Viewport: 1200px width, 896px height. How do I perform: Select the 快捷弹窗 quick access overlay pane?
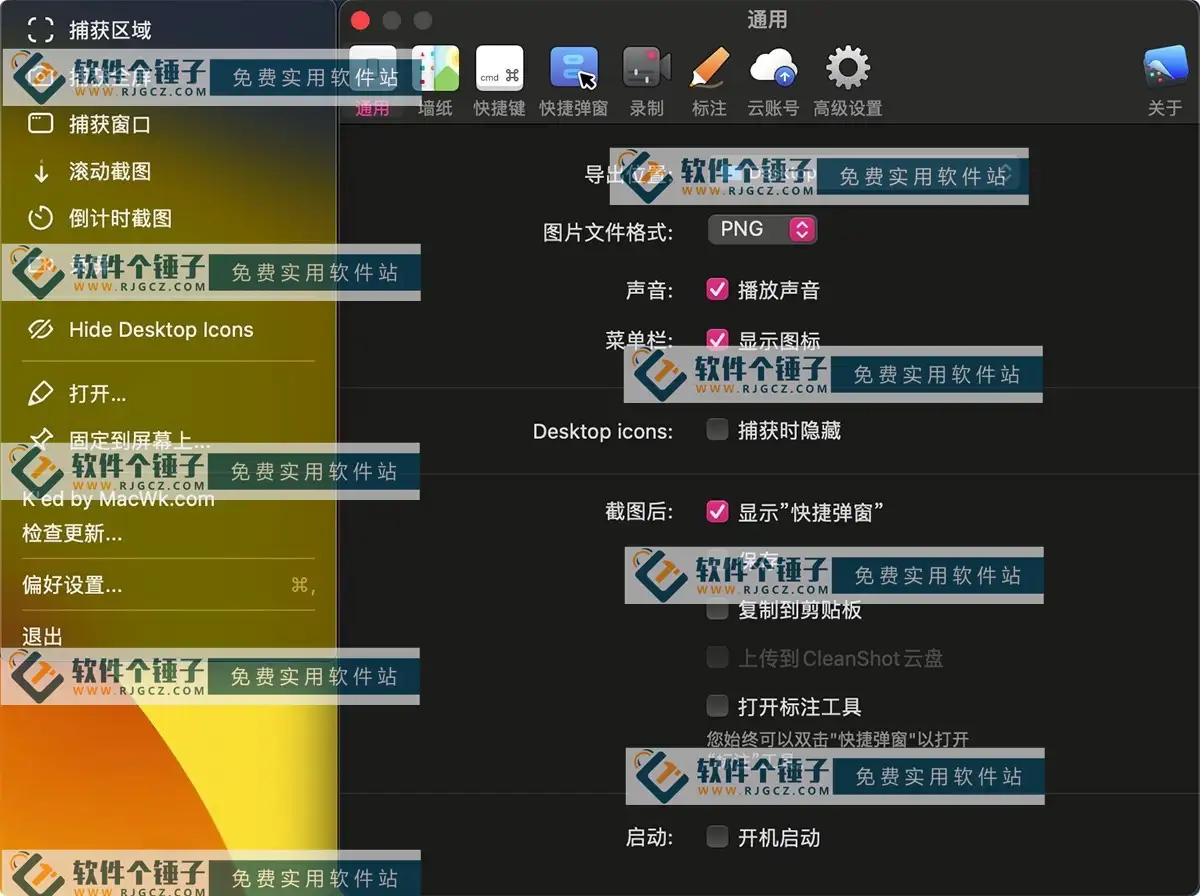(x=574, y=82)
